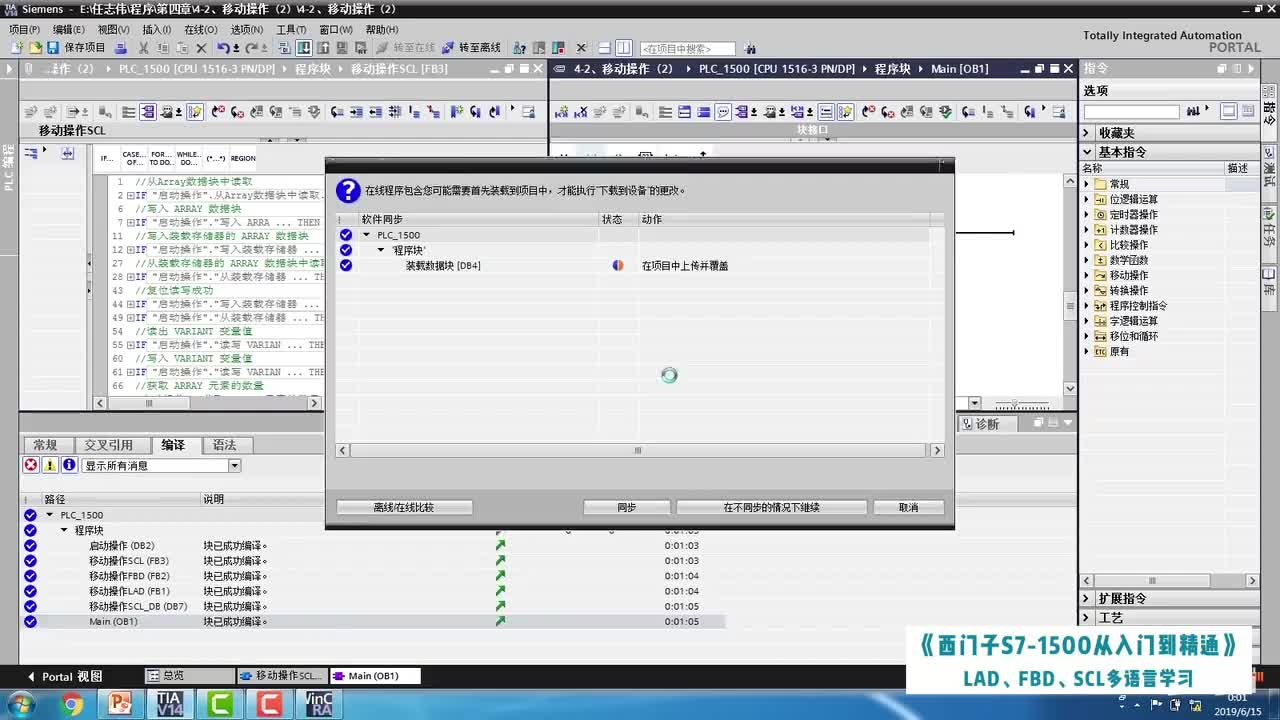Image resolution: width=1280 pixels, height=720 pixels.
Task: Open the 工具(T) menu
Action: tap(291, 30)
